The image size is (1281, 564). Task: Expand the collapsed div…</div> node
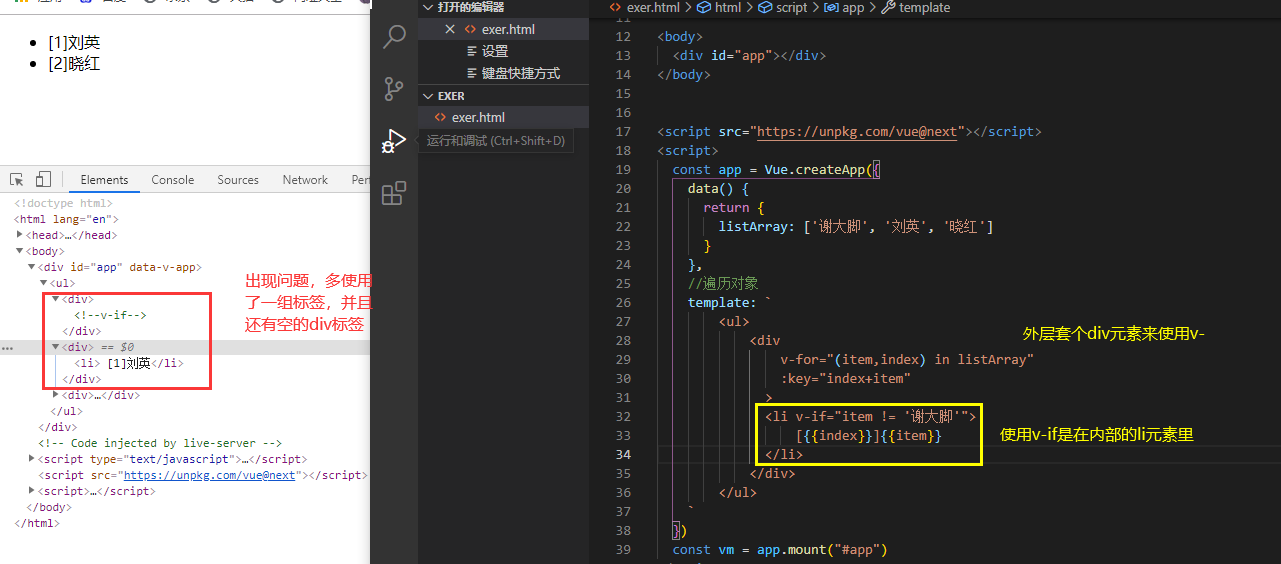(x=56, y=395)
